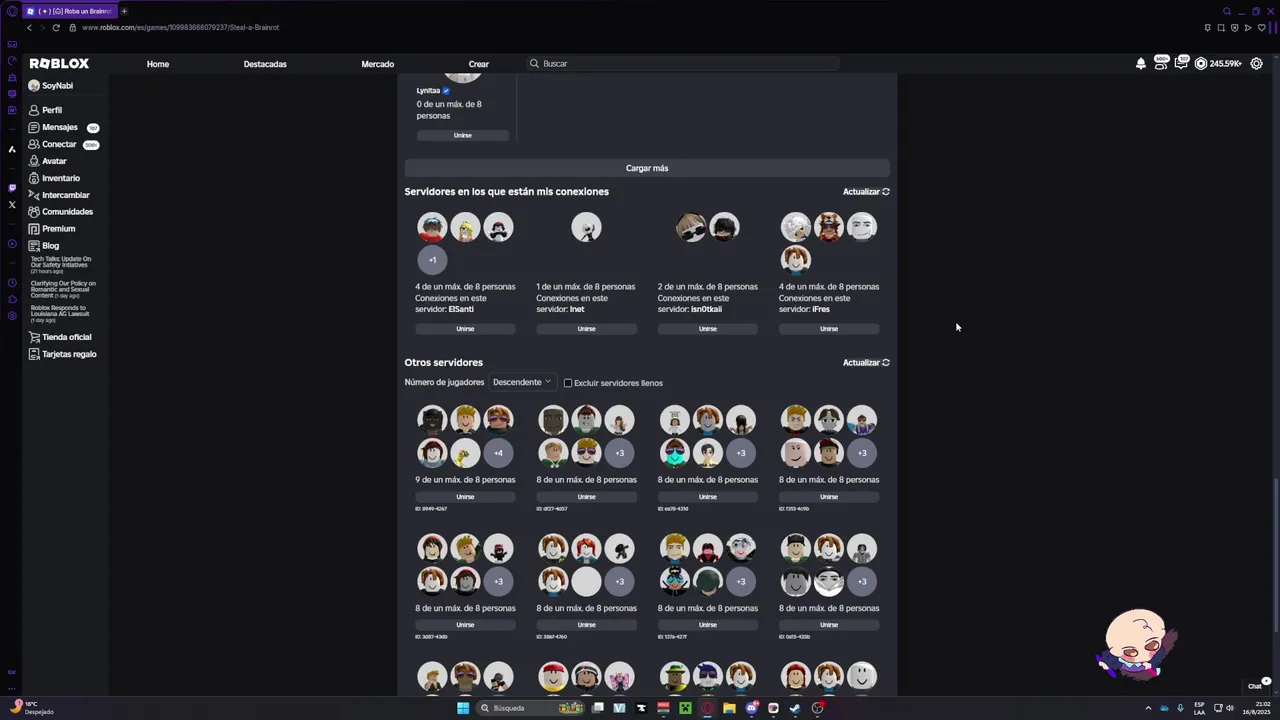1280x720 pixels.
Task: Click the Buscar search field
Action: click(x=684, y=64)
